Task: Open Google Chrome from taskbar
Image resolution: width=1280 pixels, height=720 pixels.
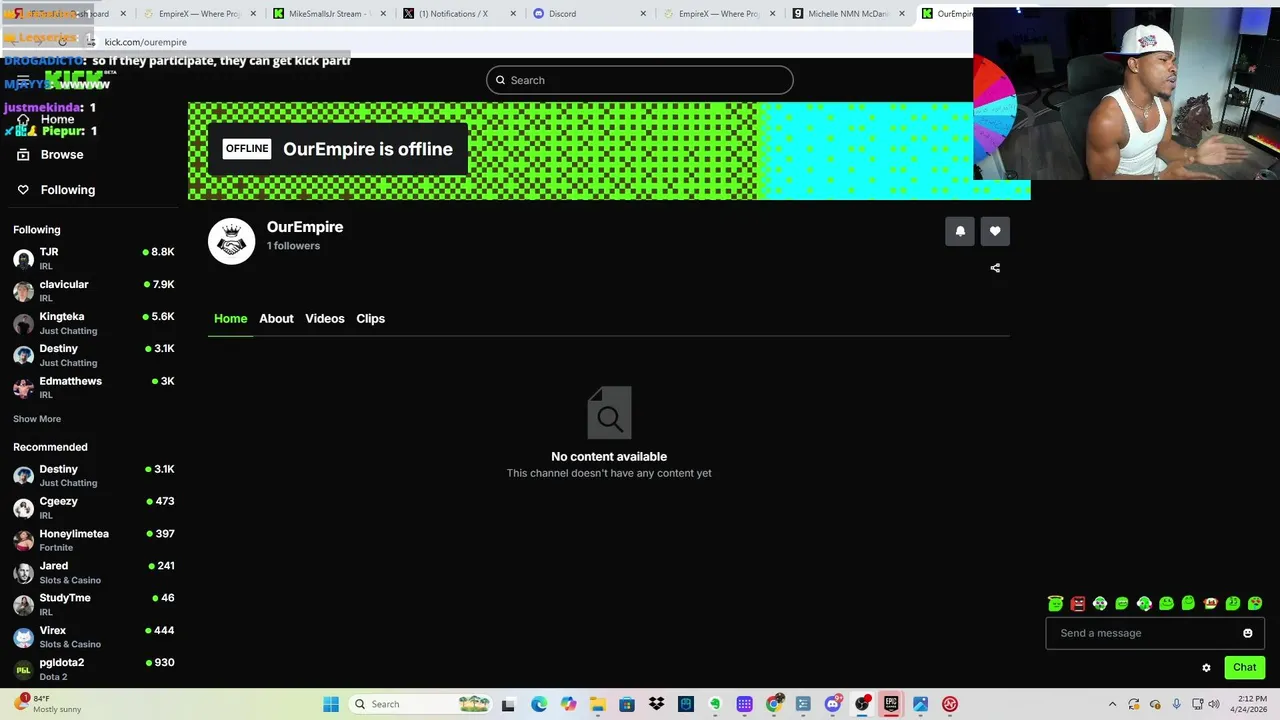Action: click(773, 704)
